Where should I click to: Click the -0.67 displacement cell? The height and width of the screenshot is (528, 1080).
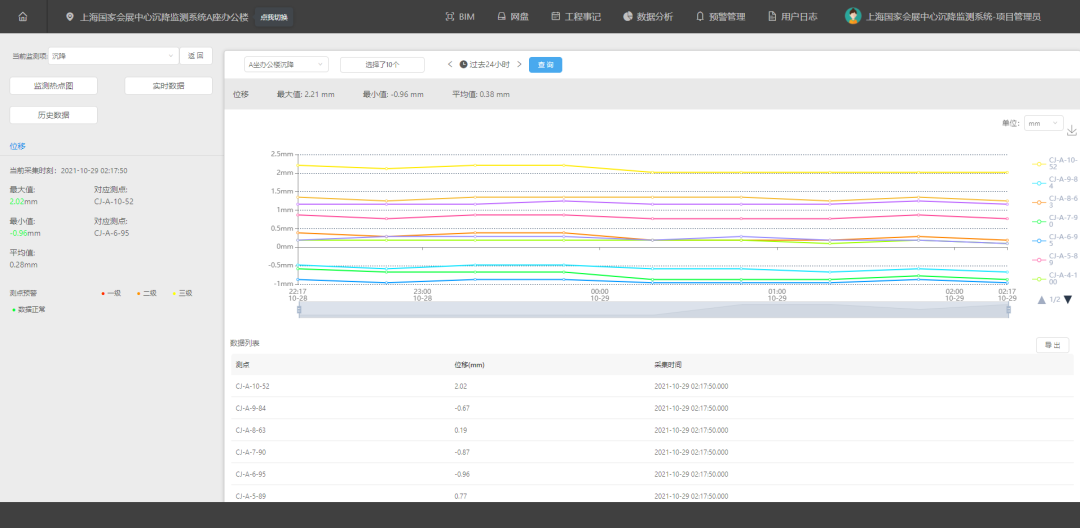(x=461, y=408)
